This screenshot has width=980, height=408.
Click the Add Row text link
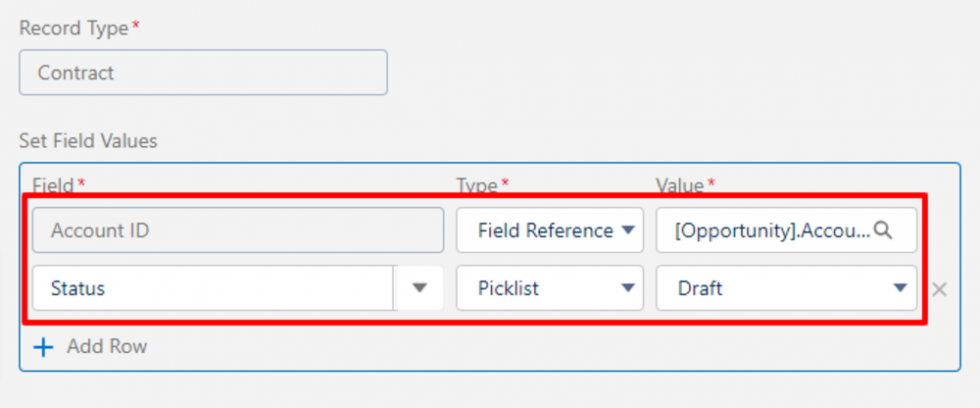click(x=106, y=347)
